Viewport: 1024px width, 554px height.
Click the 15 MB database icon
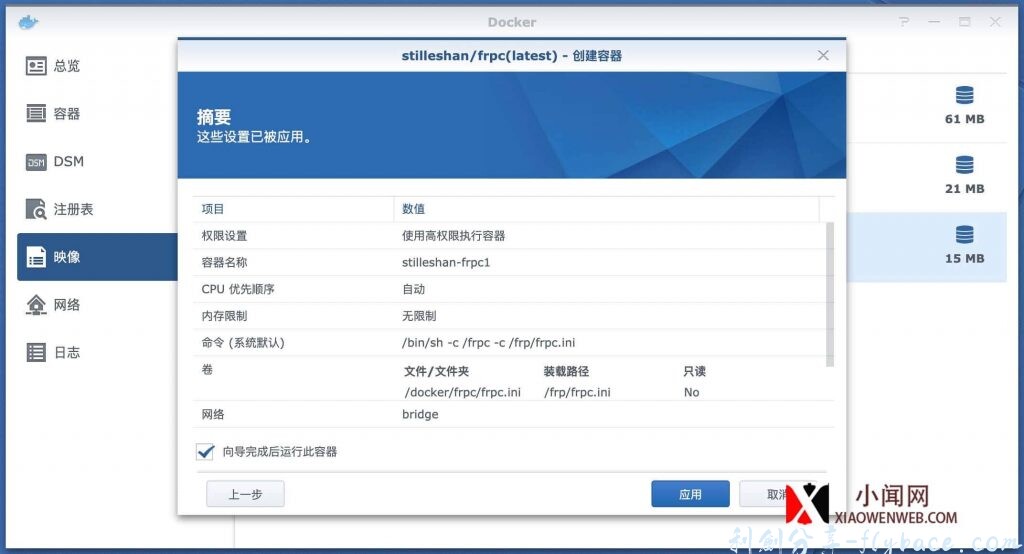click(x=965, y=235)
